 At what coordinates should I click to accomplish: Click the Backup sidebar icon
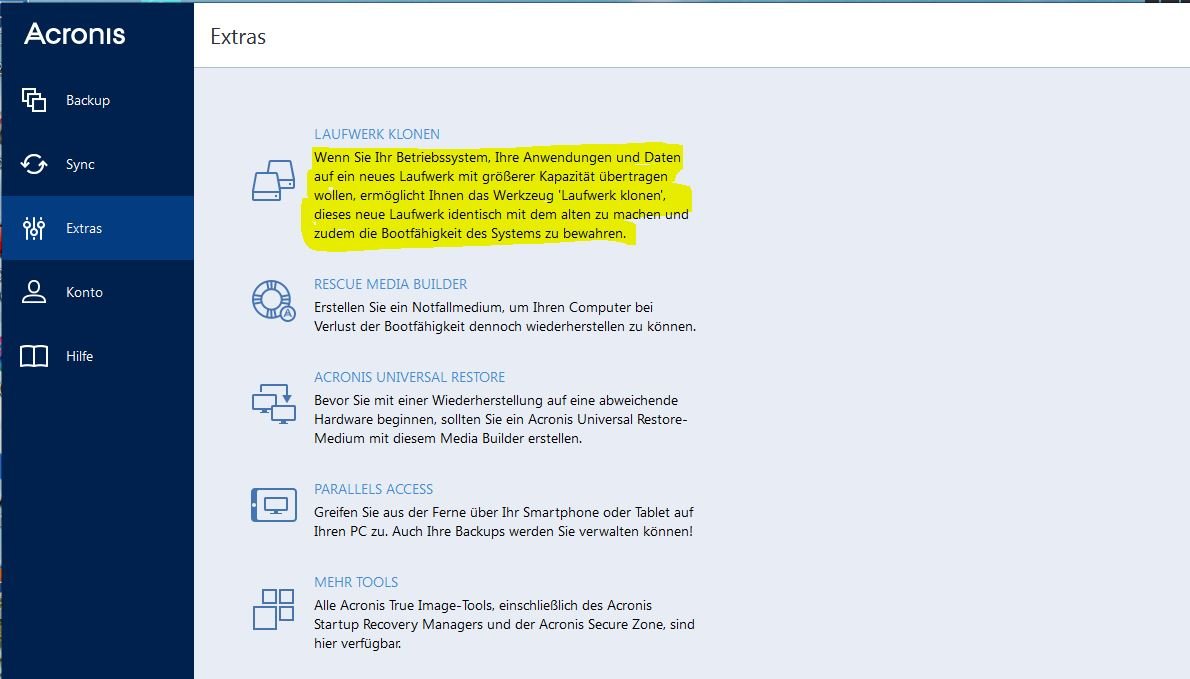(34, 100)
